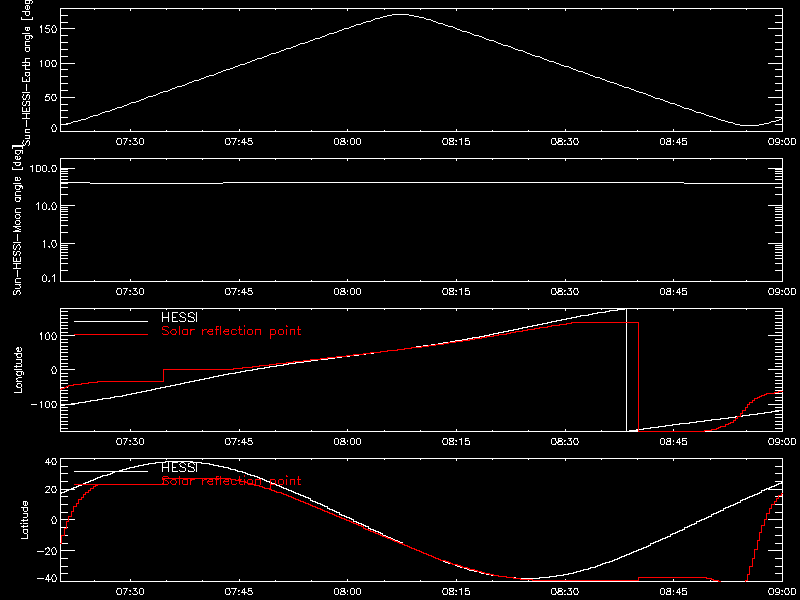The width and height of the screenshot is (800, 600).
Task: Click white HESSI legend line in Longitude plot
Action: point(111,321)
